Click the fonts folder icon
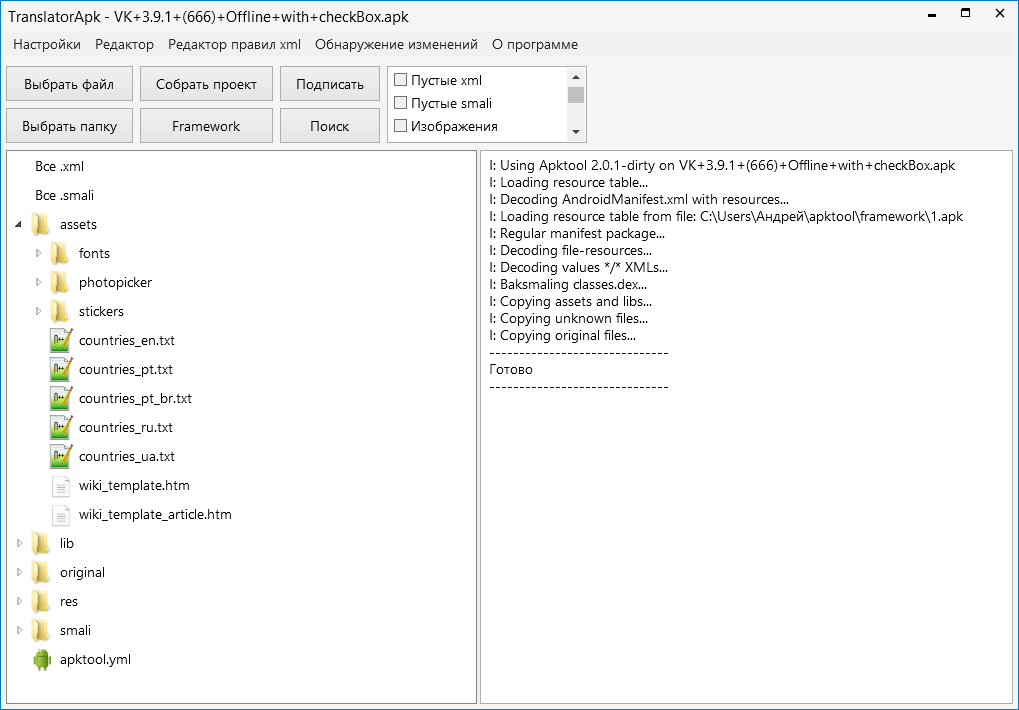Viewport: 1019px width, 710px height. point(60,253)
